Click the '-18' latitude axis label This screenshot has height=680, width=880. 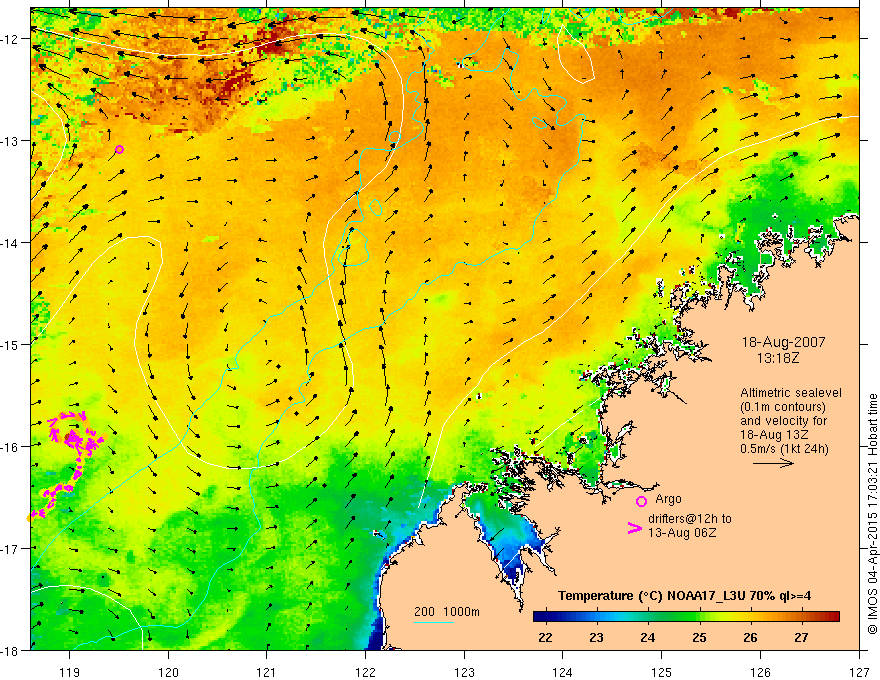[11, 650]
